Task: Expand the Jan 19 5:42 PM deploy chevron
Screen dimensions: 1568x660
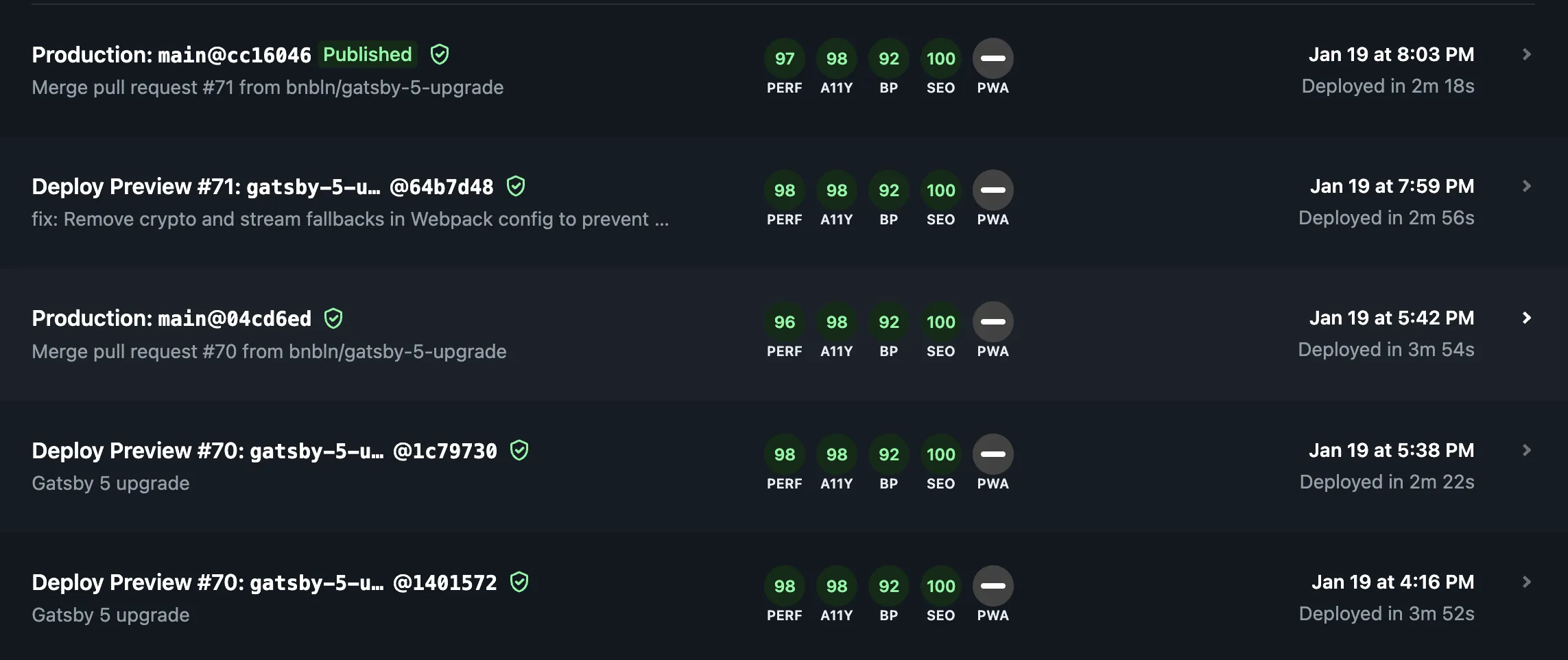Action: tap(1527, 318)
